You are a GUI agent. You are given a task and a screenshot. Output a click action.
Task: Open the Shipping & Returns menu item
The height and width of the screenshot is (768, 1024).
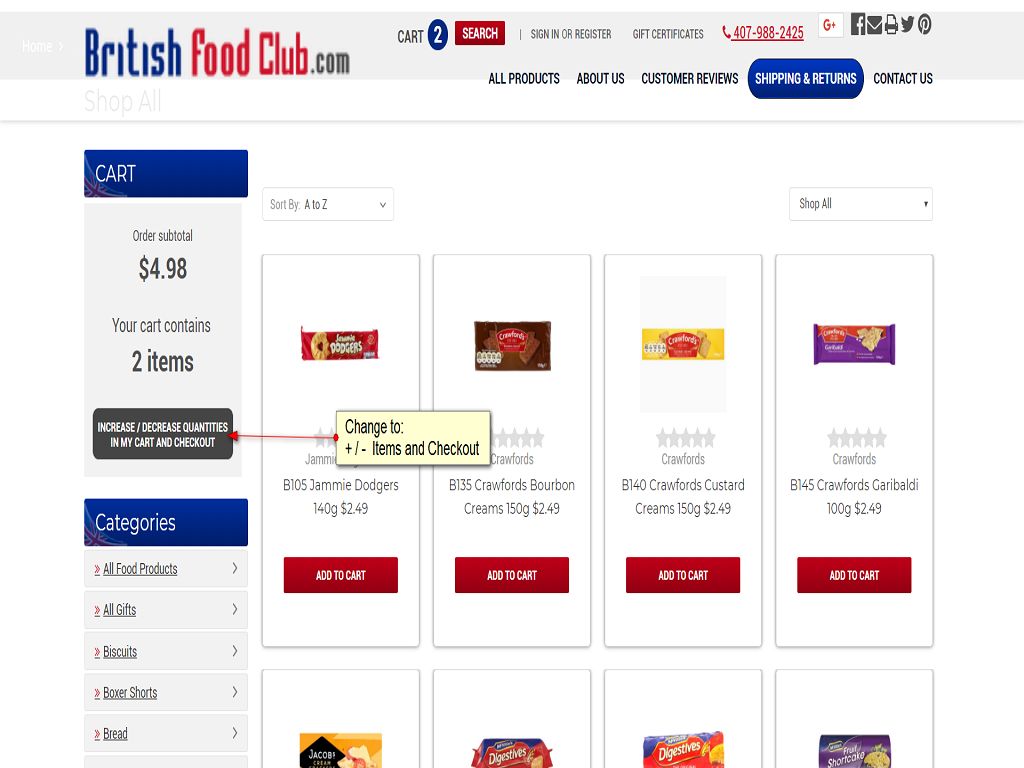805,78
